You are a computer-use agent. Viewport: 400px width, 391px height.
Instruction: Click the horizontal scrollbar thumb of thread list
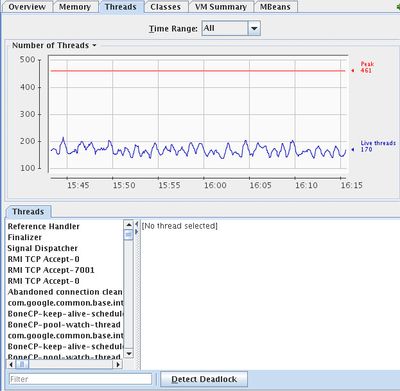(22, 365)
